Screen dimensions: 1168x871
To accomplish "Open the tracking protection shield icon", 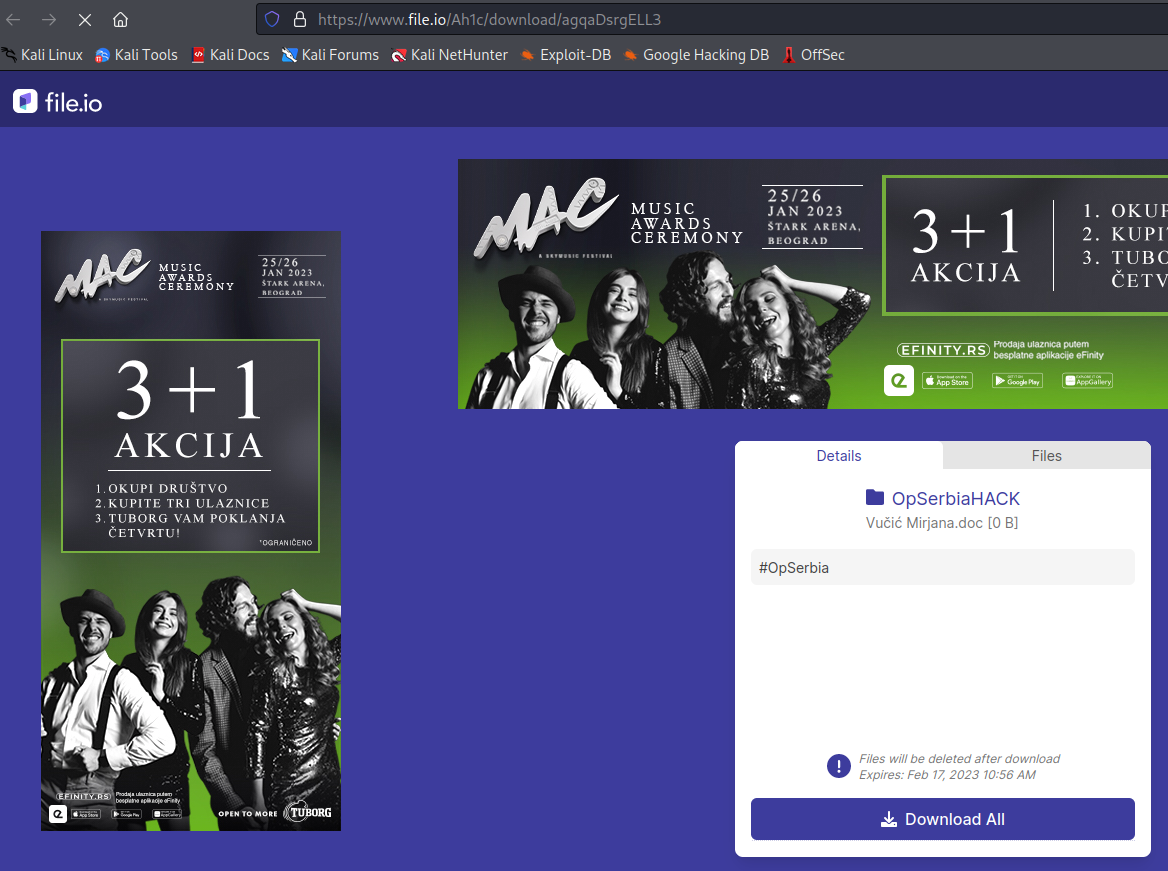I will coord(272,19).
